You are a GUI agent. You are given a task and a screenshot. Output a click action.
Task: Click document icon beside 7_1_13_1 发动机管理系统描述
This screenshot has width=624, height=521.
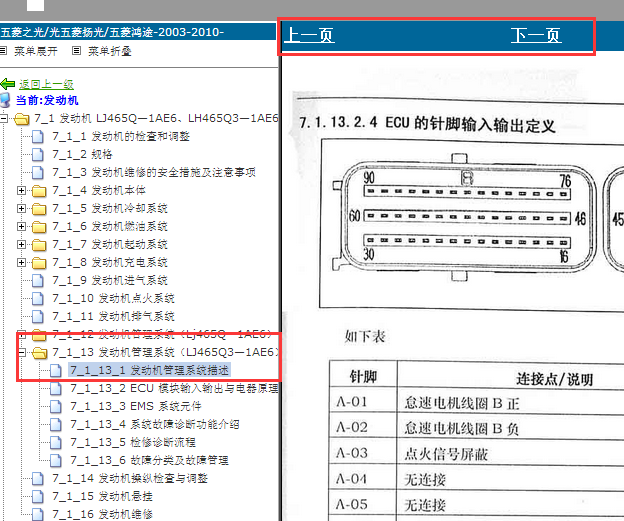(56, 370)
